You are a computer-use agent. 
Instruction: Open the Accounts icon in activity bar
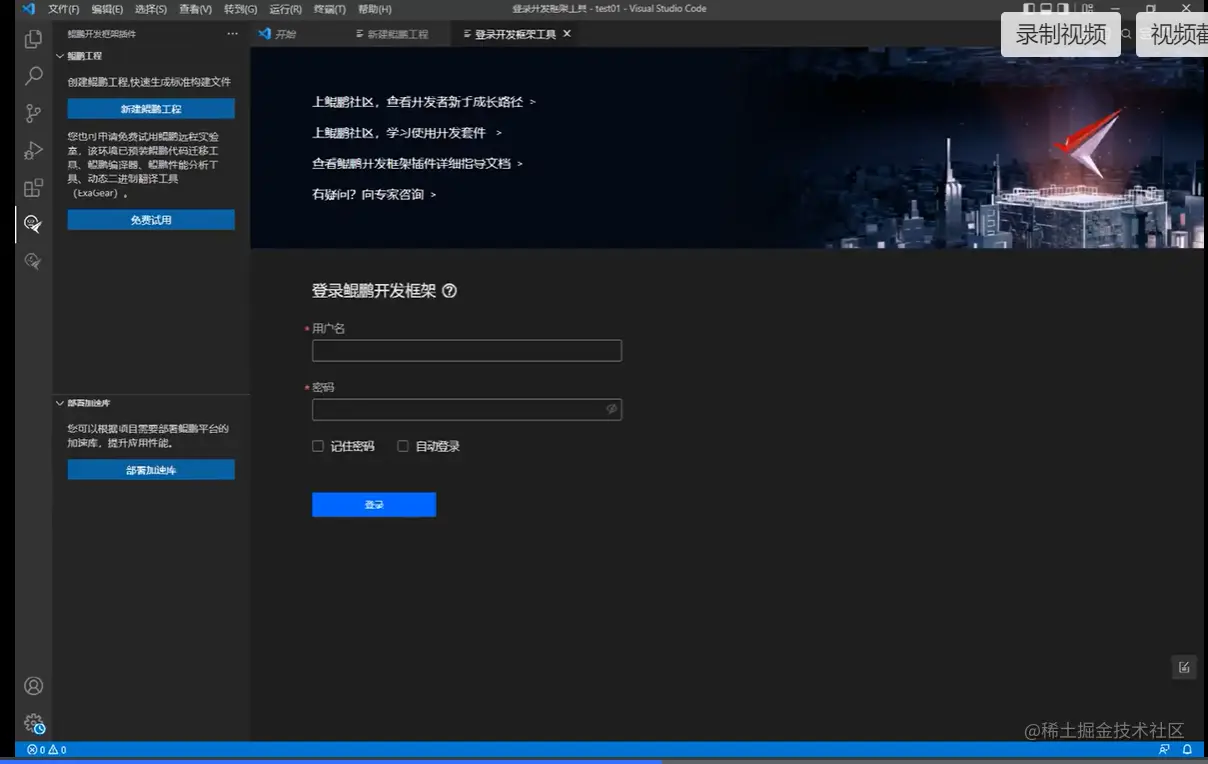pyautogui.click(x=33, y=686)
